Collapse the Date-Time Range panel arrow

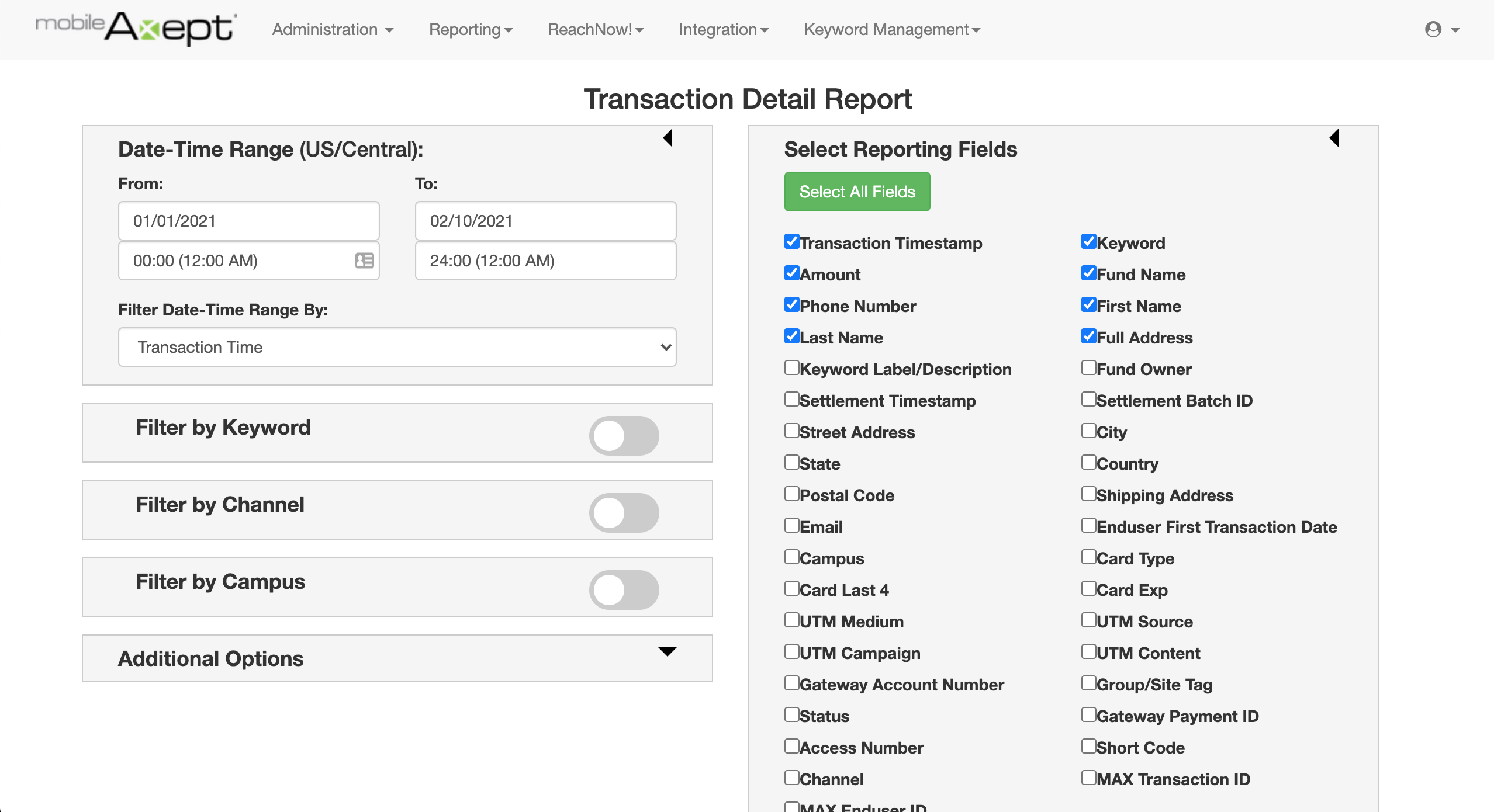(668, 138)
